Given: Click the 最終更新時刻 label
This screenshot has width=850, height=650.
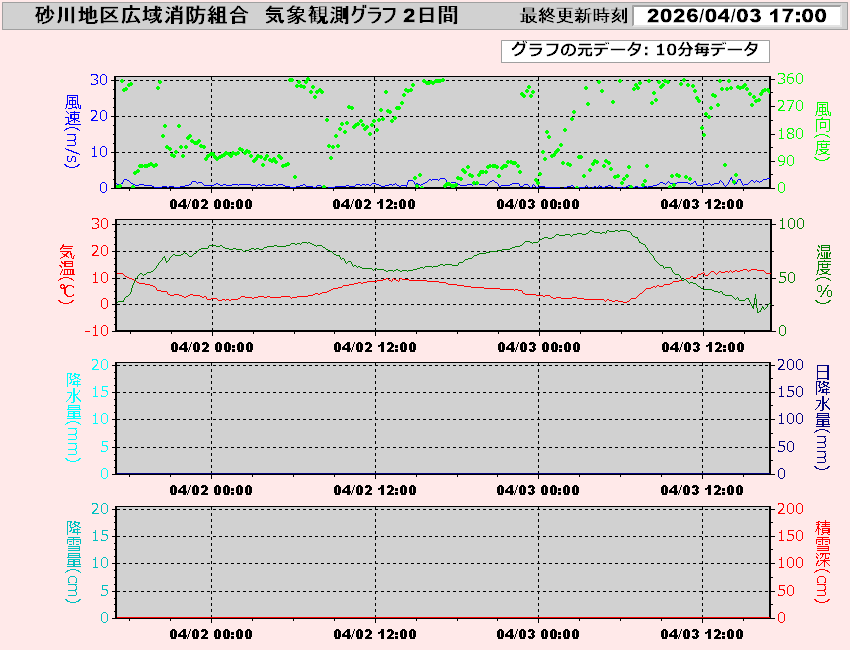Looking at the screenshot, I should click(x=574, y=17).
